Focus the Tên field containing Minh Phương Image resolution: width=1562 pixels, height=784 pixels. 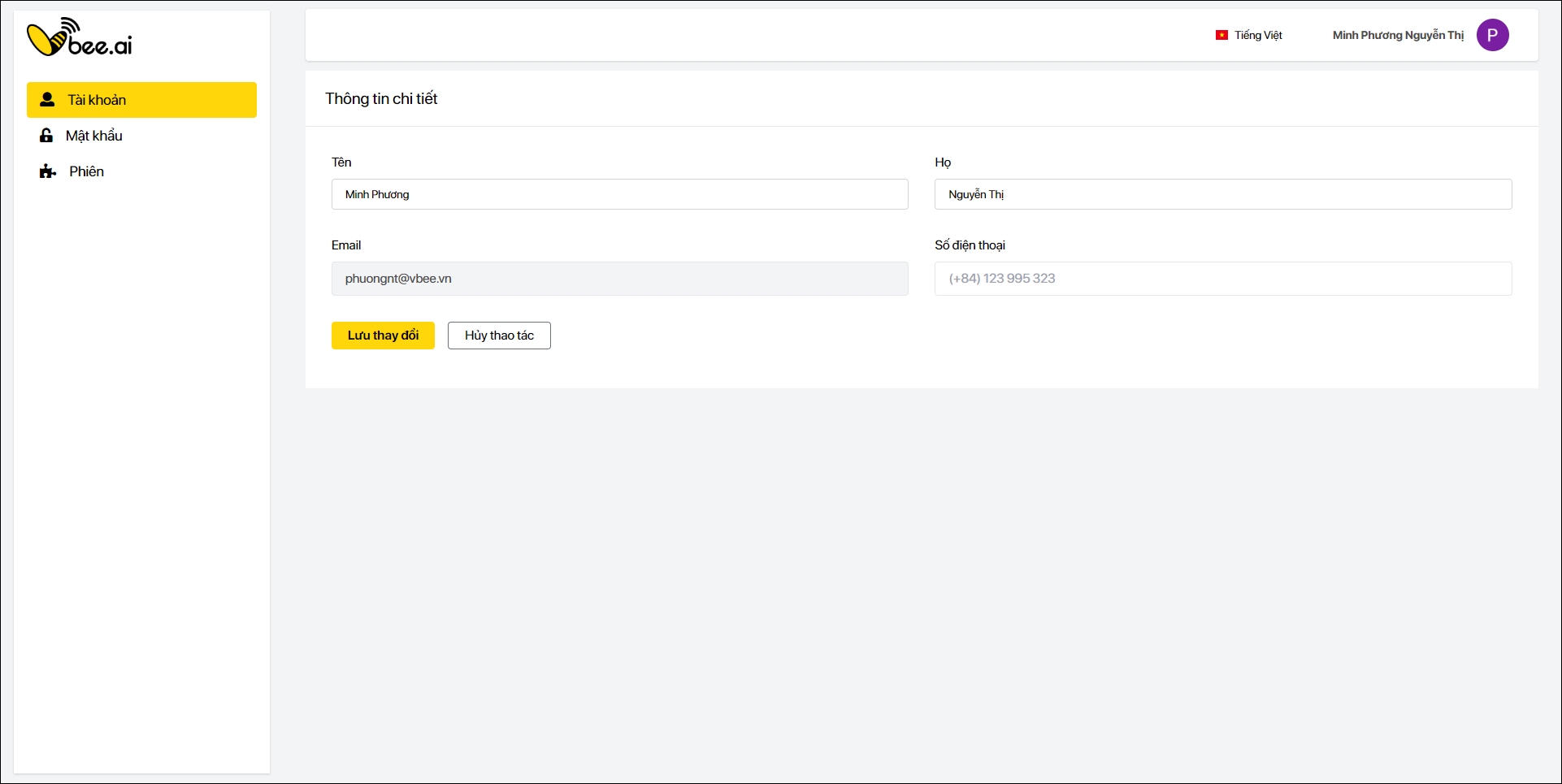click(619, 194)
